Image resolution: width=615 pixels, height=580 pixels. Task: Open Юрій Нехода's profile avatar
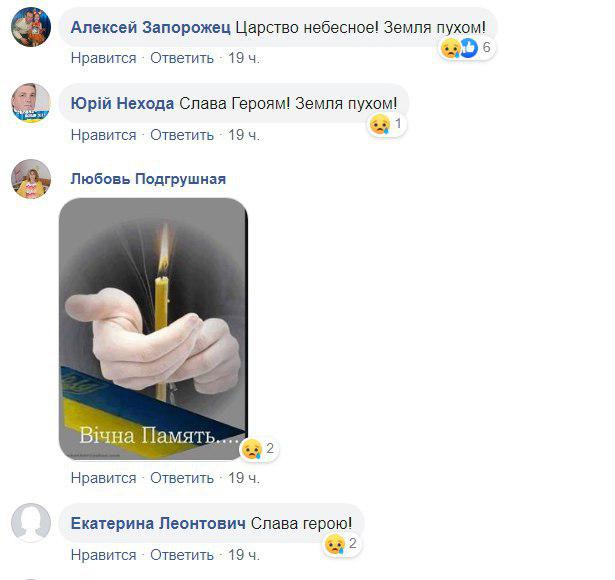(x=31, y=103)
